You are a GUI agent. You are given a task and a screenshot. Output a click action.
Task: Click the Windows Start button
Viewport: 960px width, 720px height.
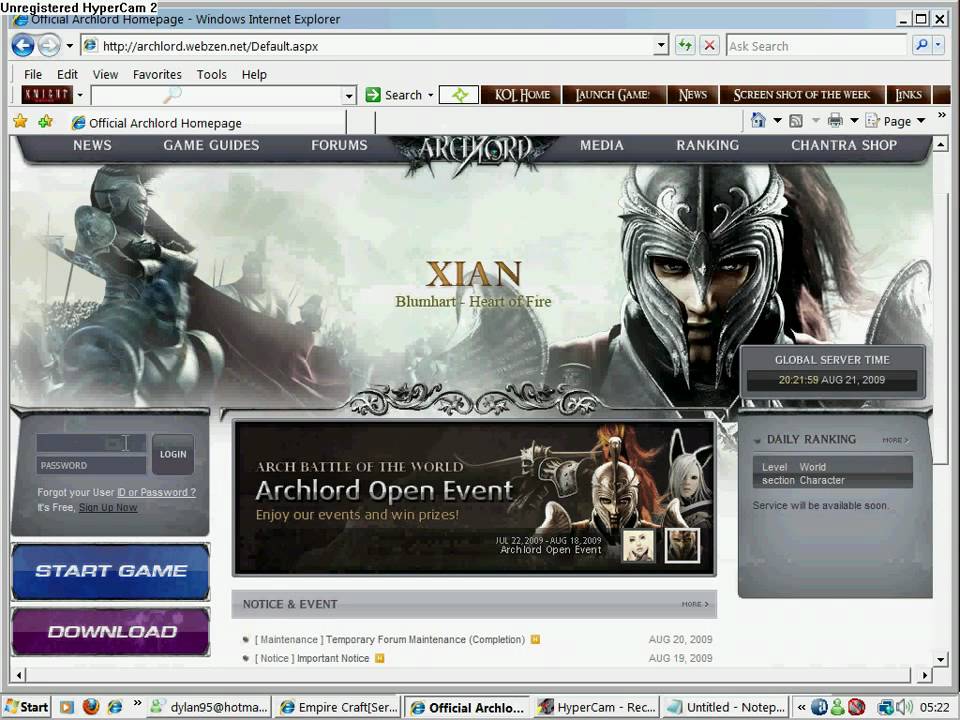click(27, 707)
